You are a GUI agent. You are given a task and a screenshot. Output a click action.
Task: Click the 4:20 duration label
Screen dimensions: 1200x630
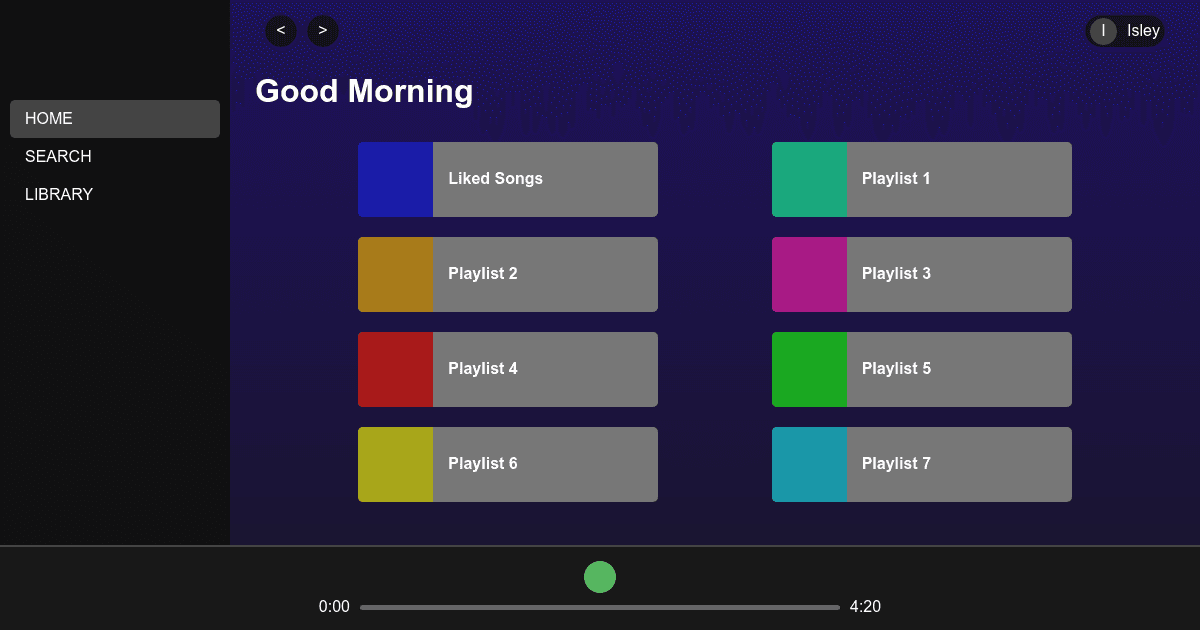click(866, 606)
